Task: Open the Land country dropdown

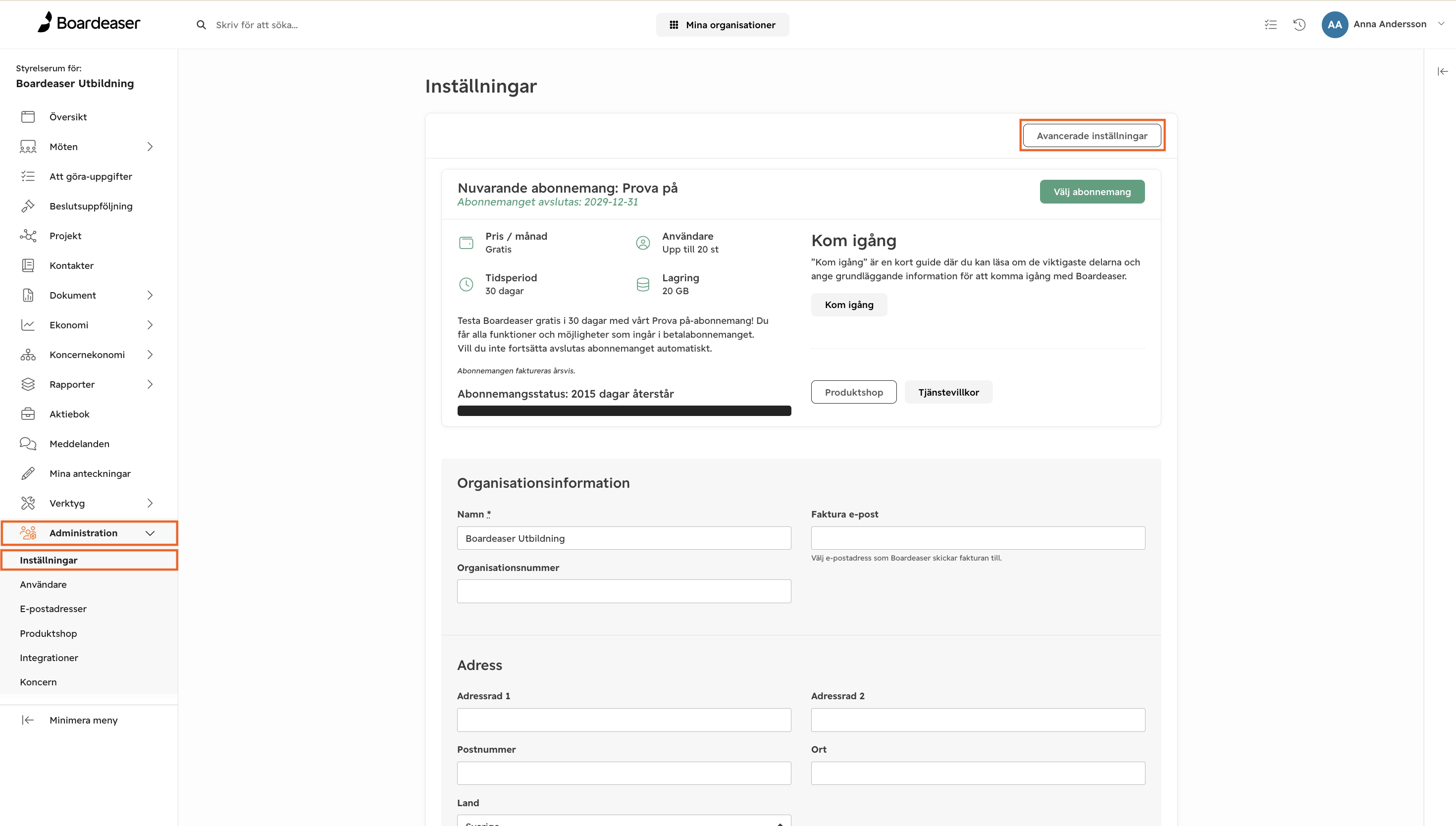Action: 624,821
